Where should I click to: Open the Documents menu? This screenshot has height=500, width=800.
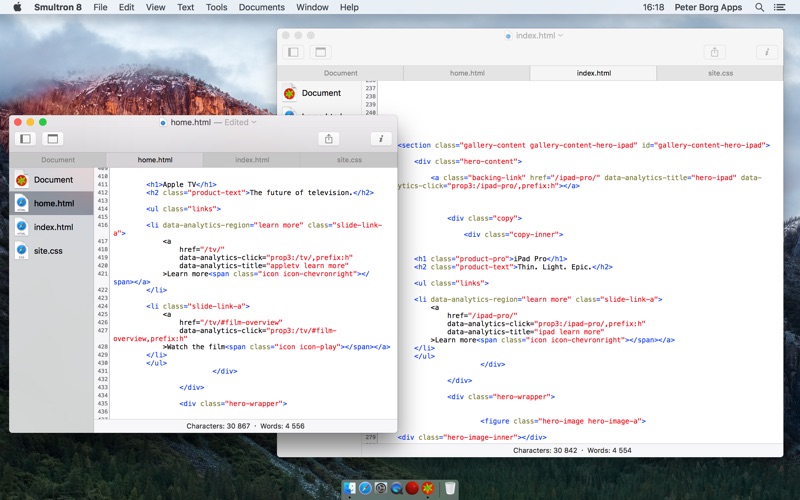(262, 7)
